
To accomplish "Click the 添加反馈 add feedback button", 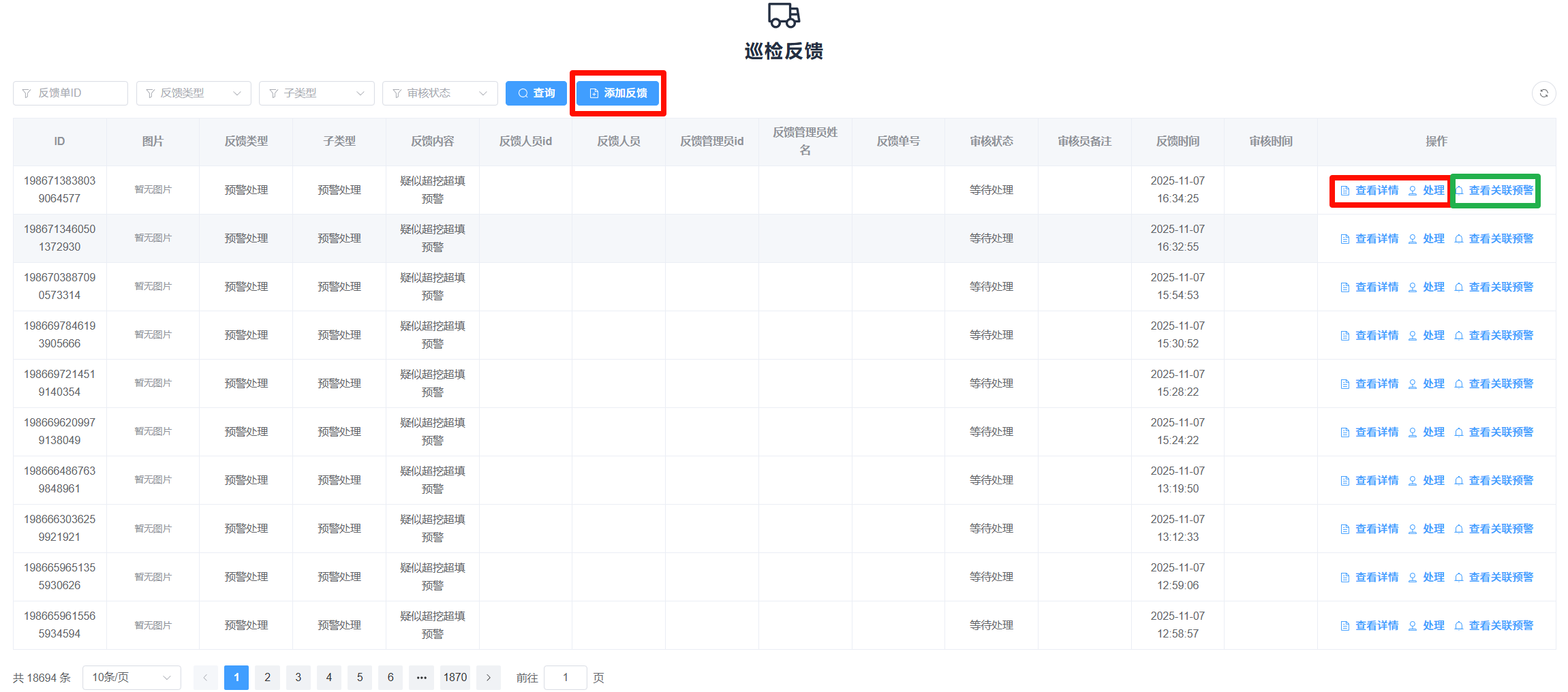I will [618, 93].
